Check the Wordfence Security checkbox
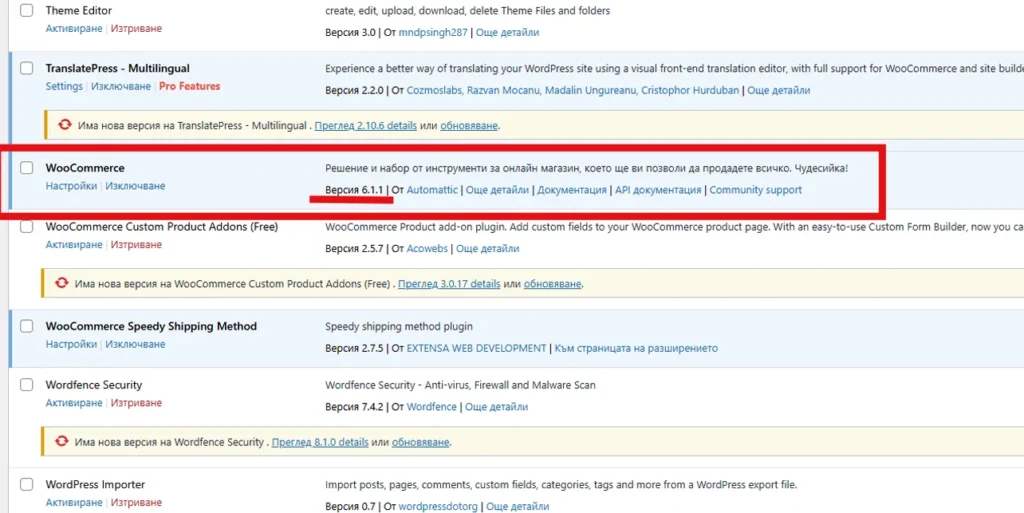Viewport: 1024px width, 513px height. [26, 385]
